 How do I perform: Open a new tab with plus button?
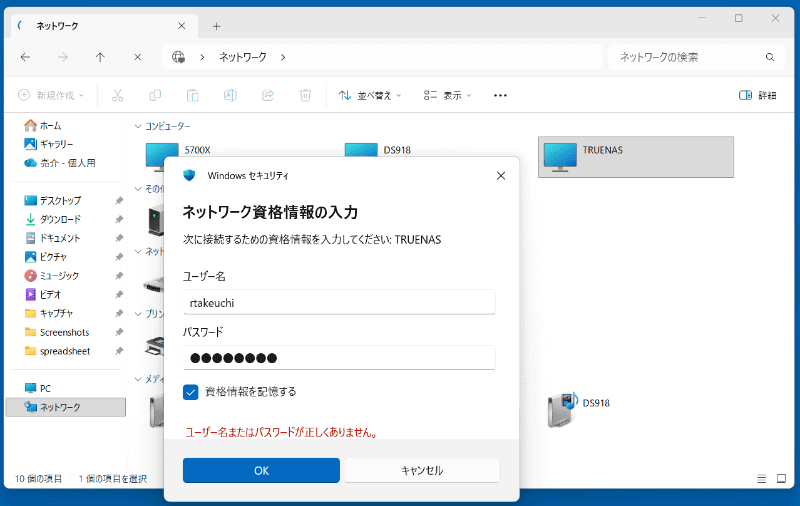click(216, 26)
